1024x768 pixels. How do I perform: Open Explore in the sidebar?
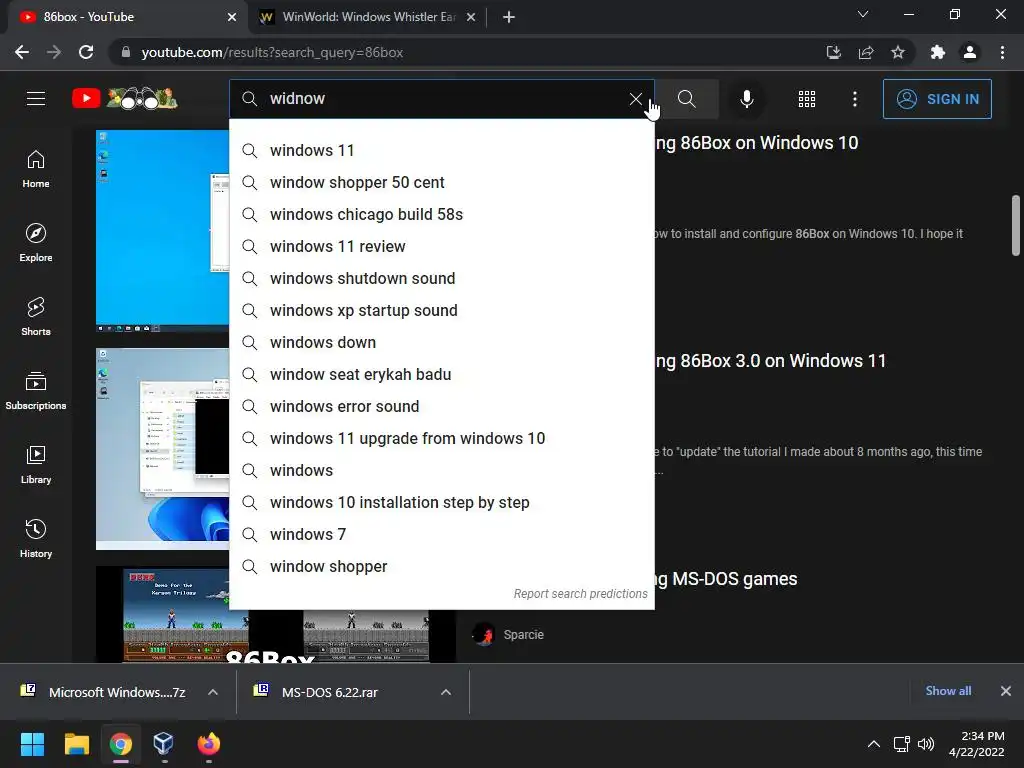coord(36,243)
